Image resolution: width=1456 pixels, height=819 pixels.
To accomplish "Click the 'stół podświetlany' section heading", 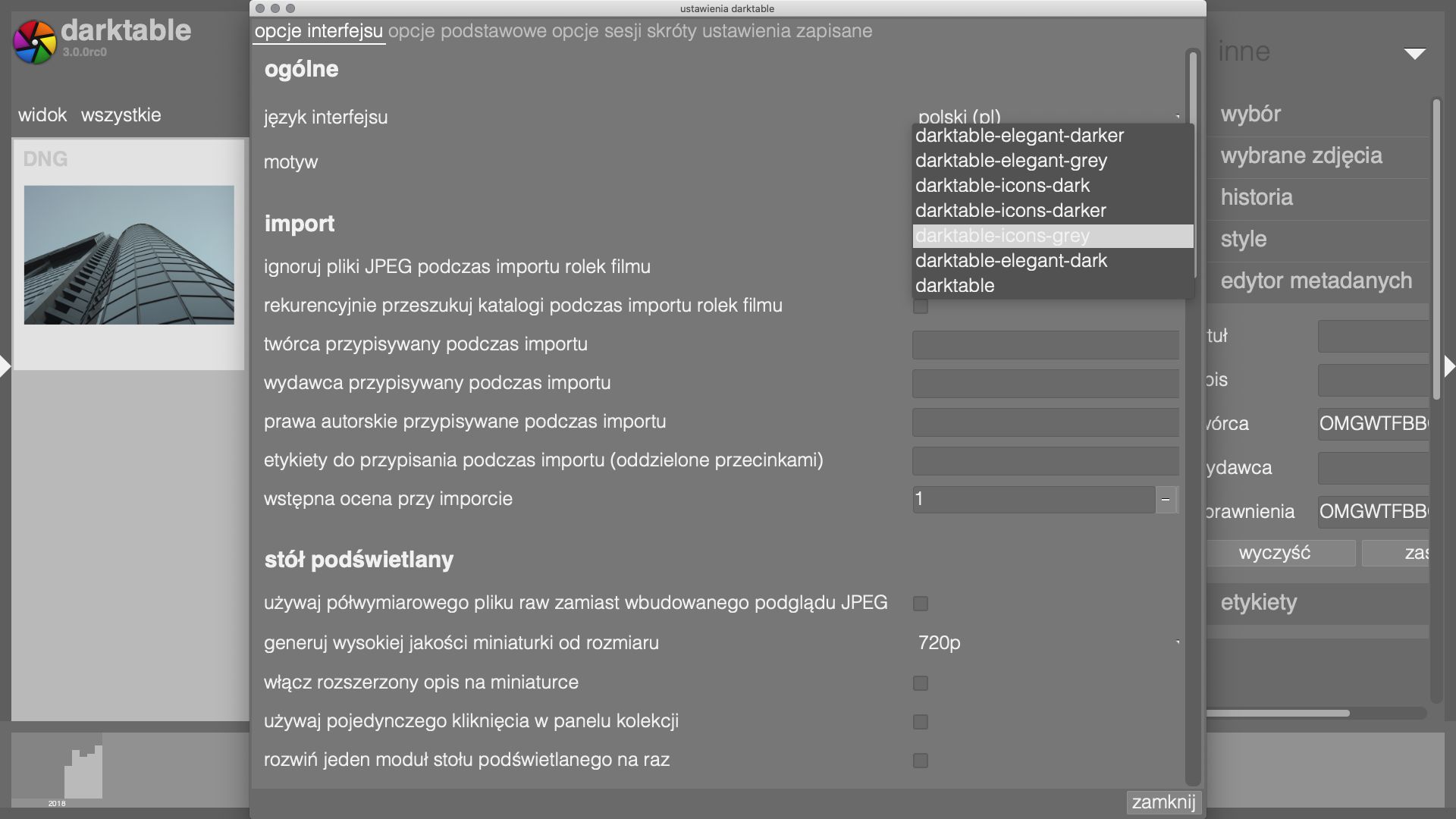I will point(359,560).
